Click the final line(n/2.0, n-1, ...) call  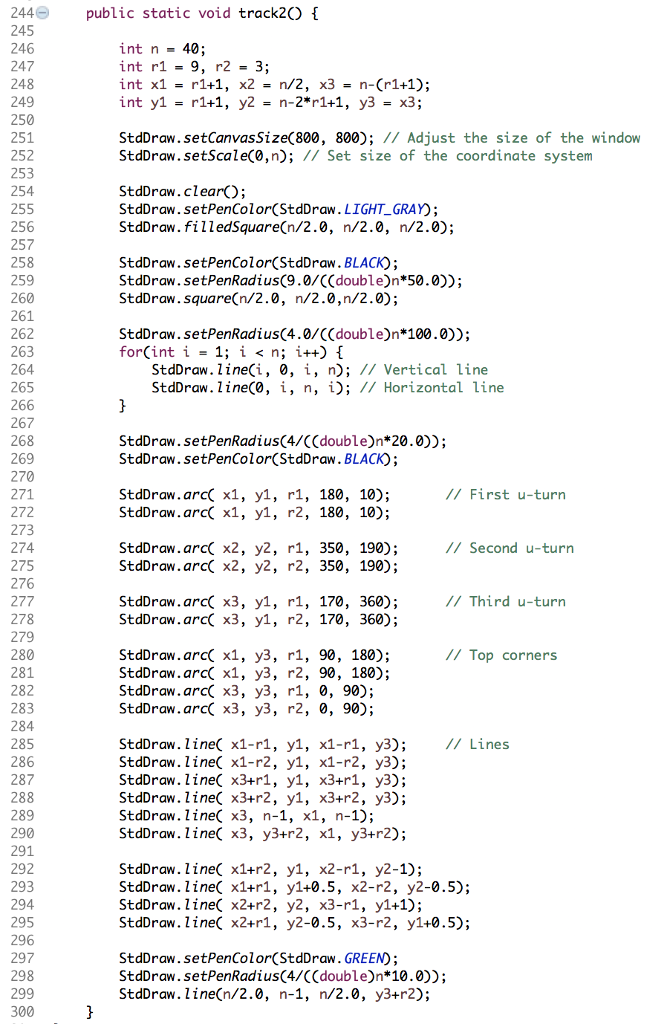(x=274, y=994)
